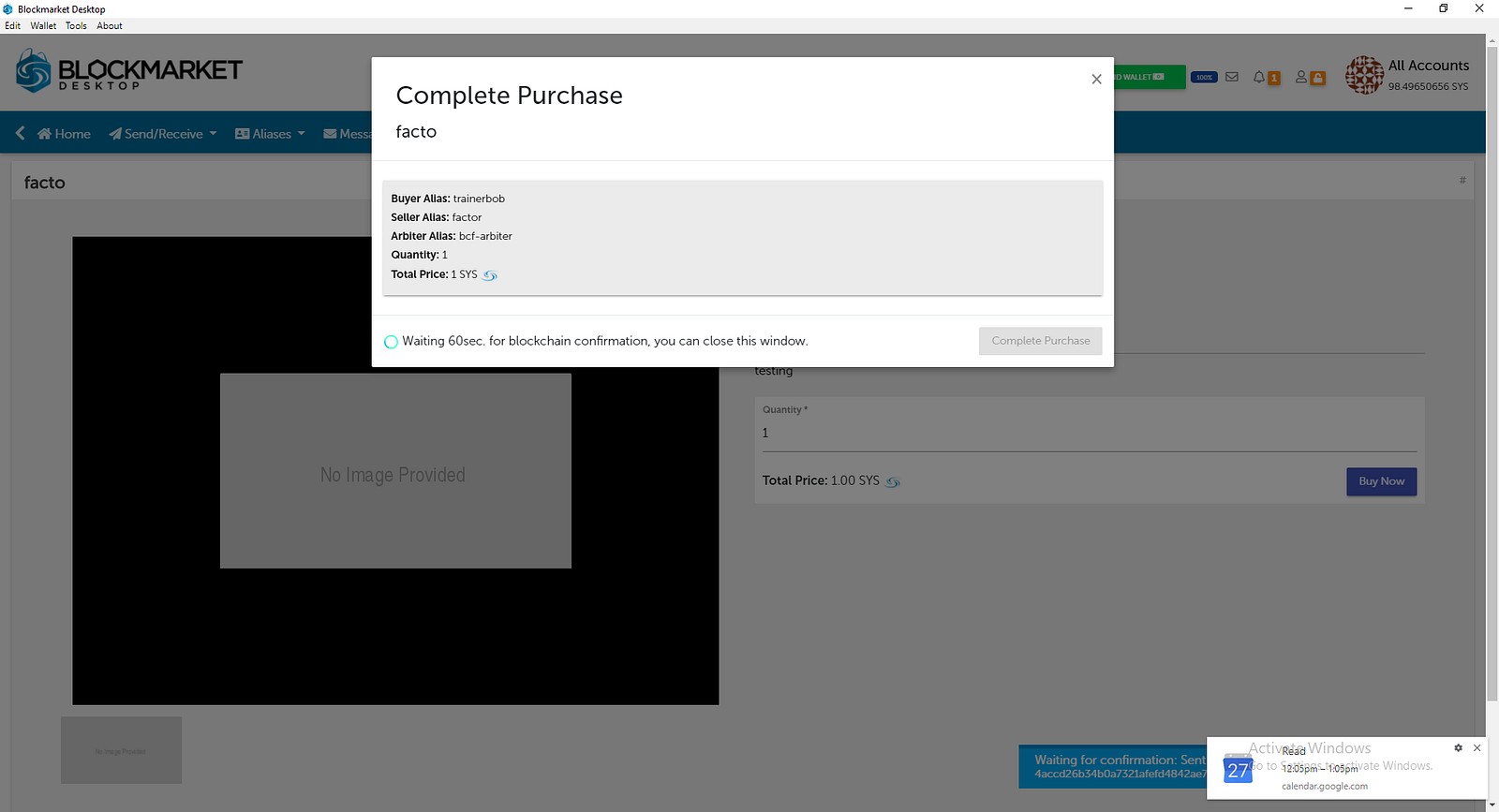Click the Seller Alias factor line
The image size is (1499, 812).
coord(437,217)
